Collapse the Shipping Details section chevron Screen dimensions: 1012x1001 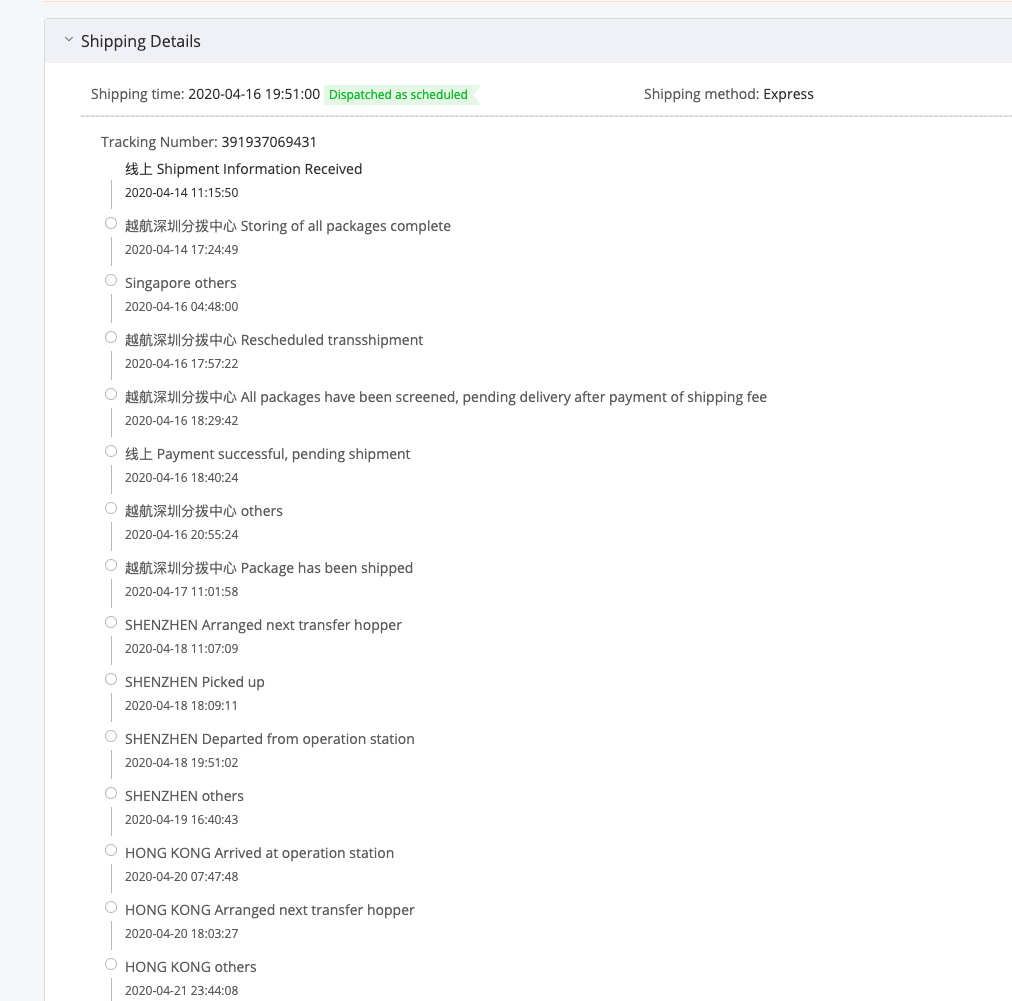pyautogui.click(x=69, y=40)
